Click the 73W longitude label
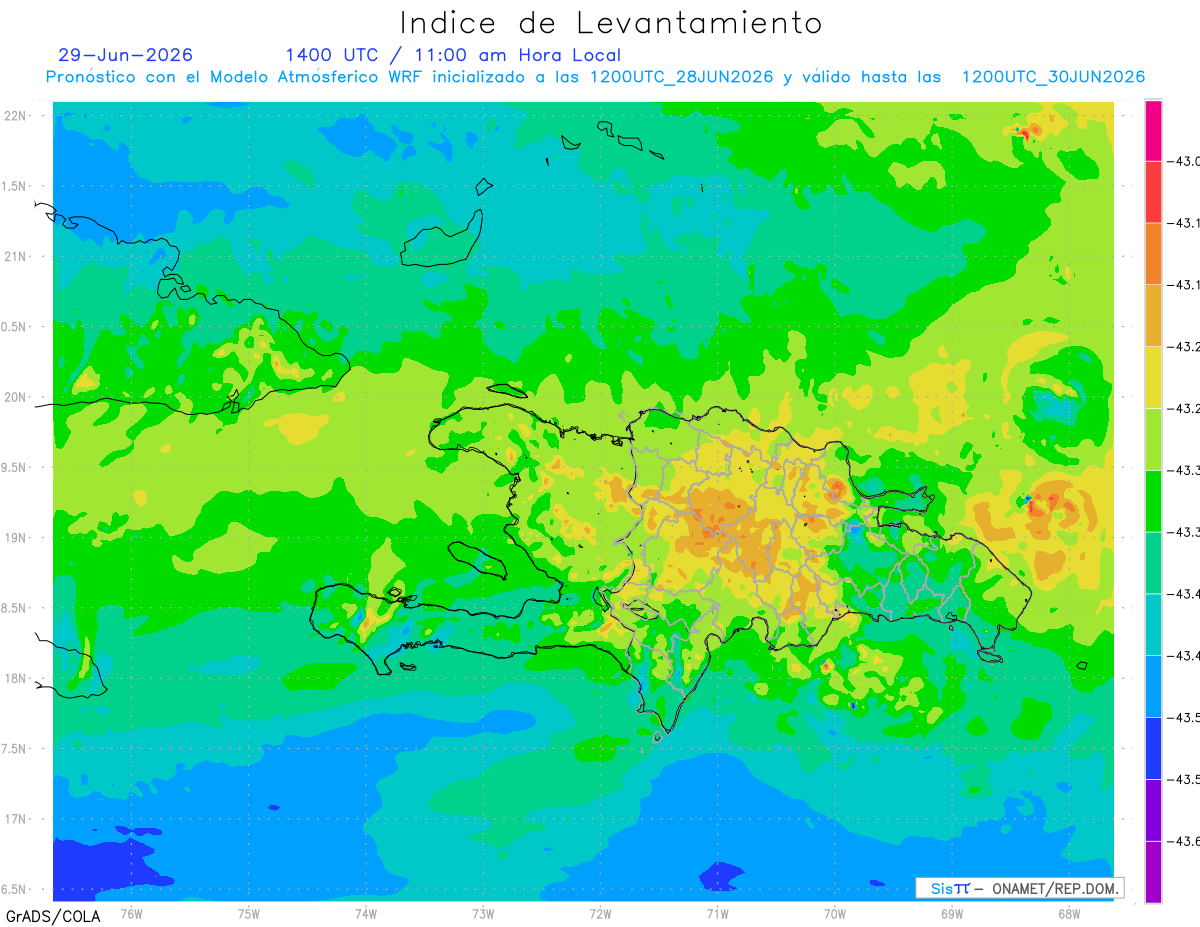Viewport: 1200px width, 927px height. coord(483,913)
